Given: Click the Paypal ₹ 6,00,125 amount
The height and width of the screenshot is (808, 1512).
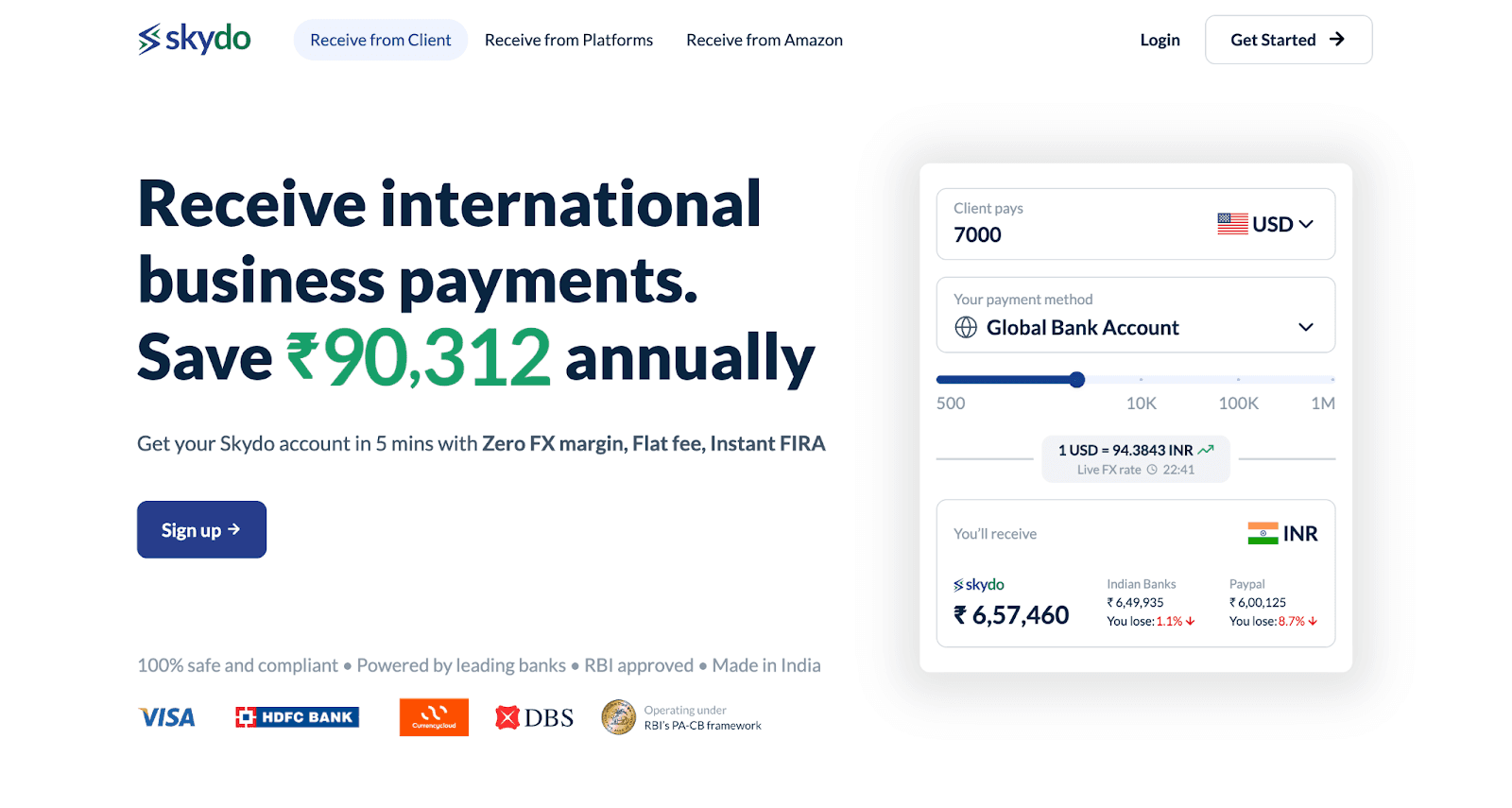Looking at the screenshot, I should (1258, 603).
